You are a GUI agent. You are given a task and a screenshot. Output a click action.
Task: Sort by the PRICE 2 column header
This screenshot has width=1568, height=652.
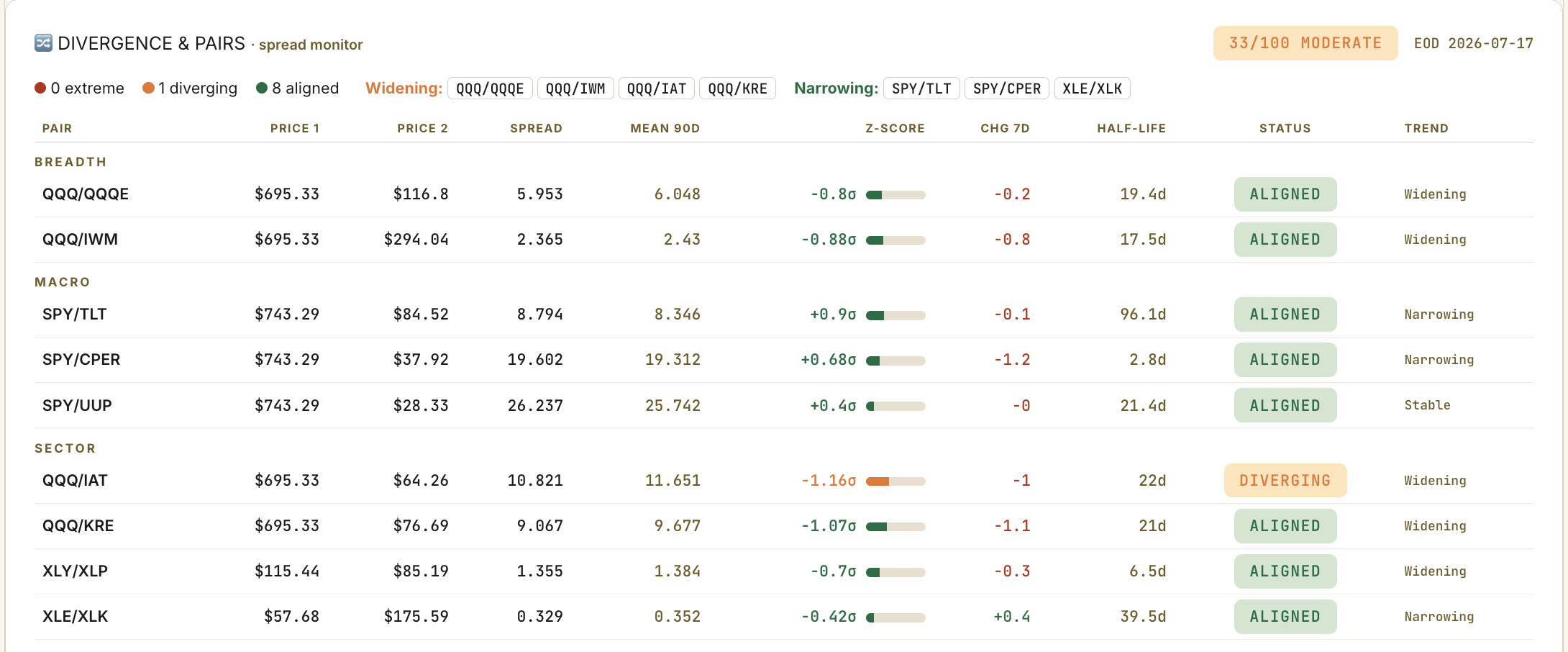pyautogui.click(x=423, y=128)
